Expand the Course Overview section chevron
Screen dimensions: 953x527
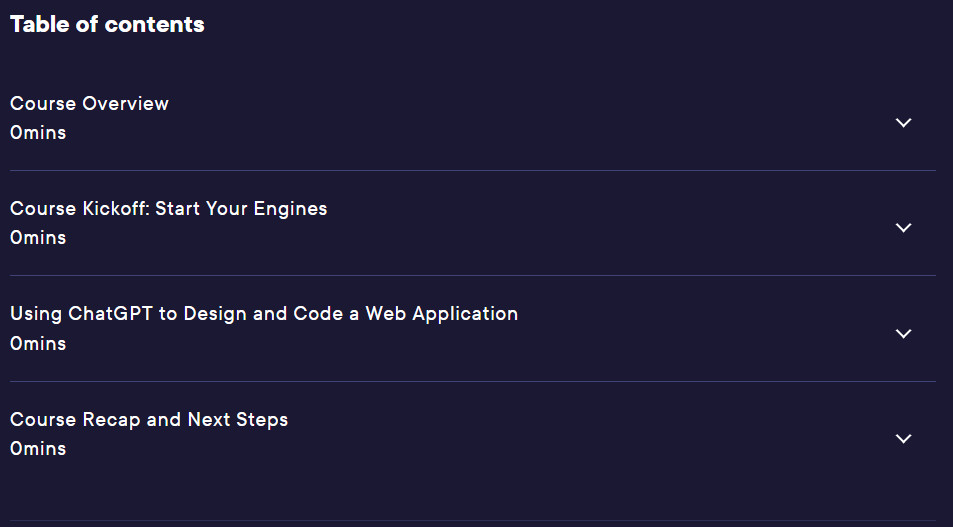pos(903,122)
